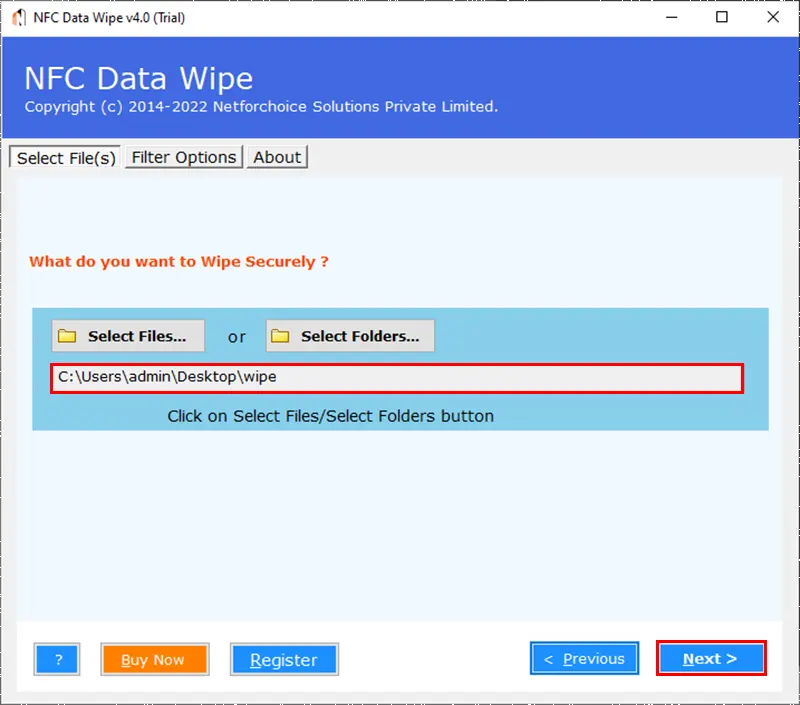Click the Select Files... button
This screenshot has height=705, width=800.
click(x=128, y=336)
